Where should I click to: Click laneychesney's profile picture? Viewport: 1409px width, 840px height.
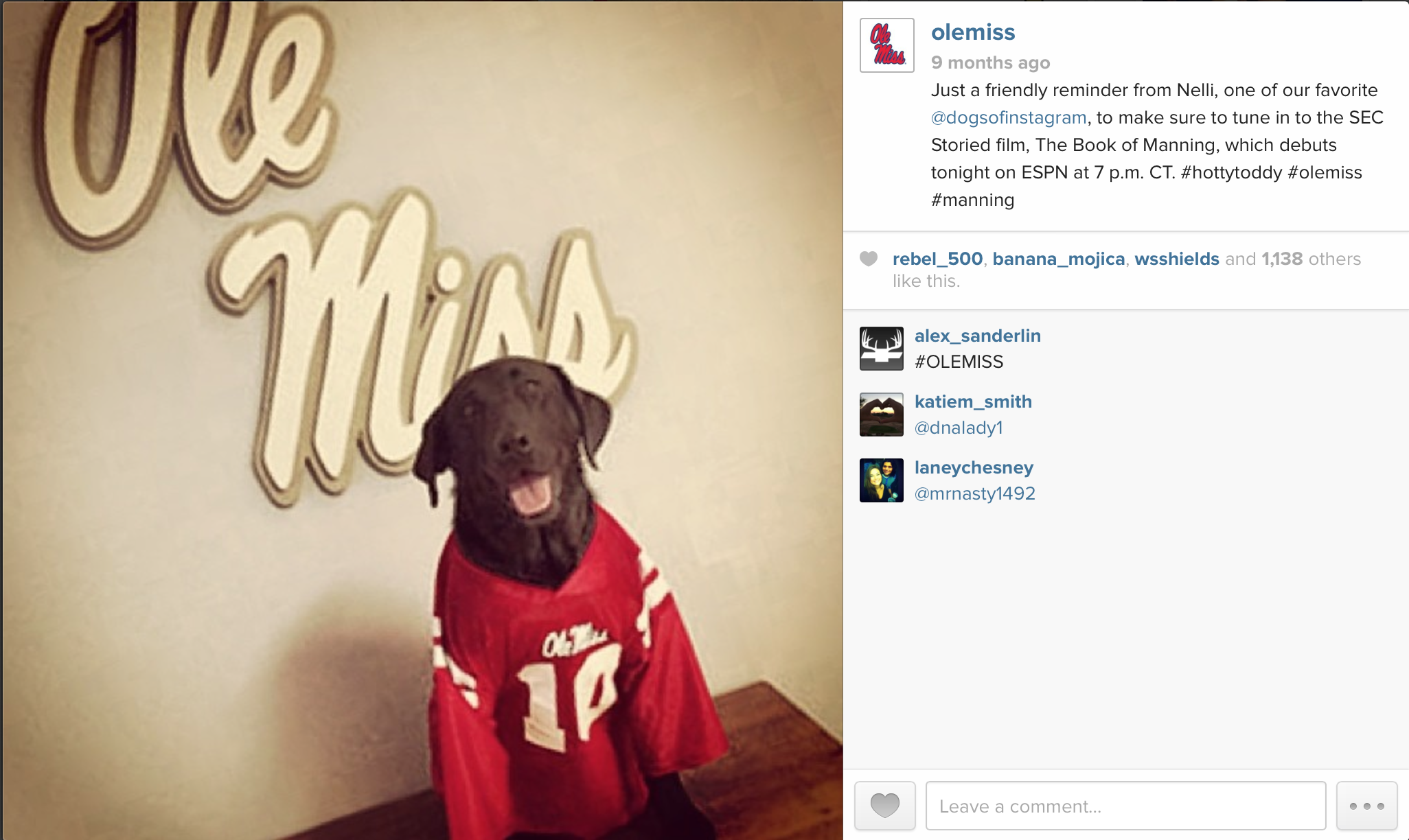coord(882,480)
